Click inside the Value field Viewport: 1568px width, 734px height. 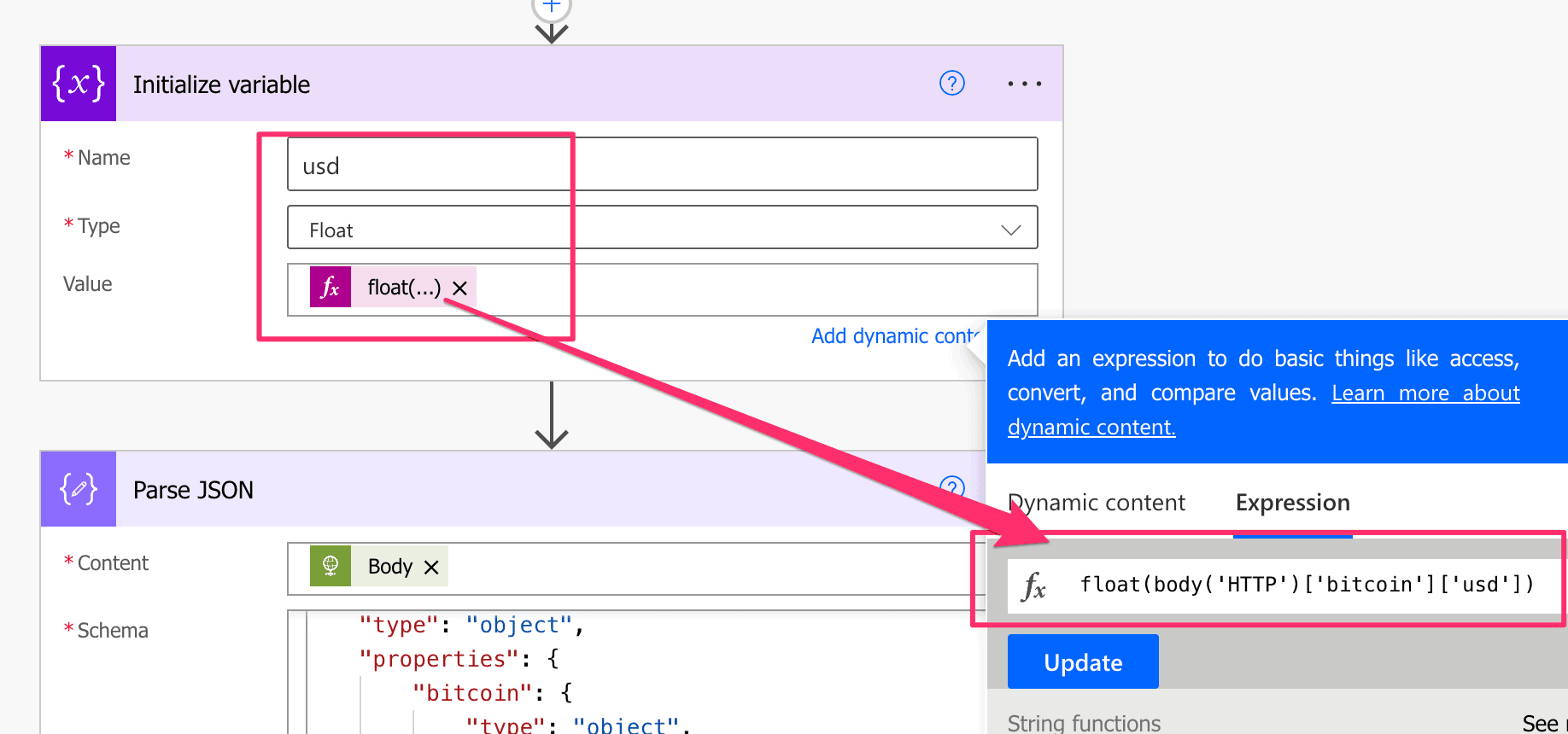(663, 289)
